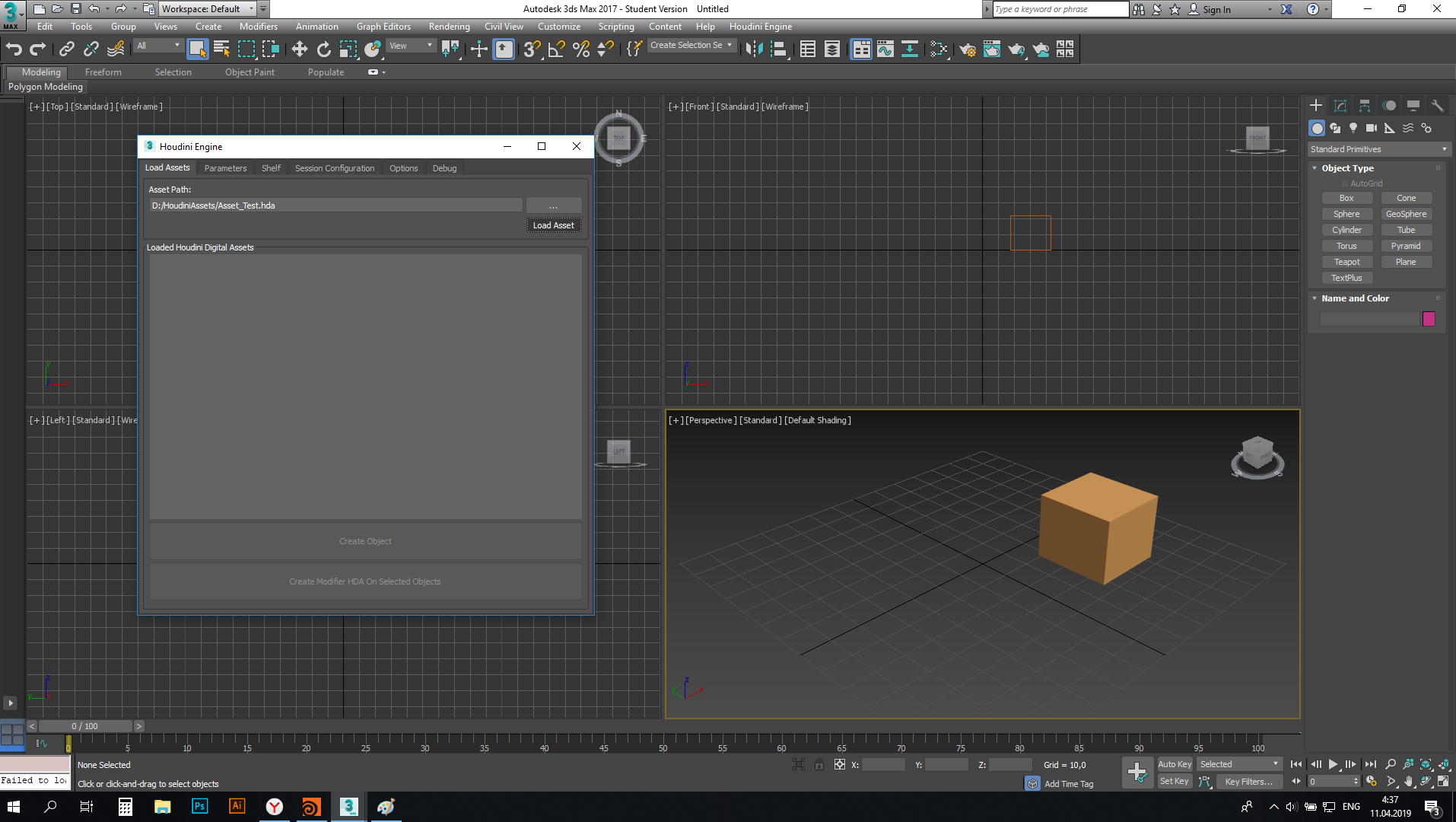
Task: Open the Scene Explorer
Action: click(x=808, y=49)
